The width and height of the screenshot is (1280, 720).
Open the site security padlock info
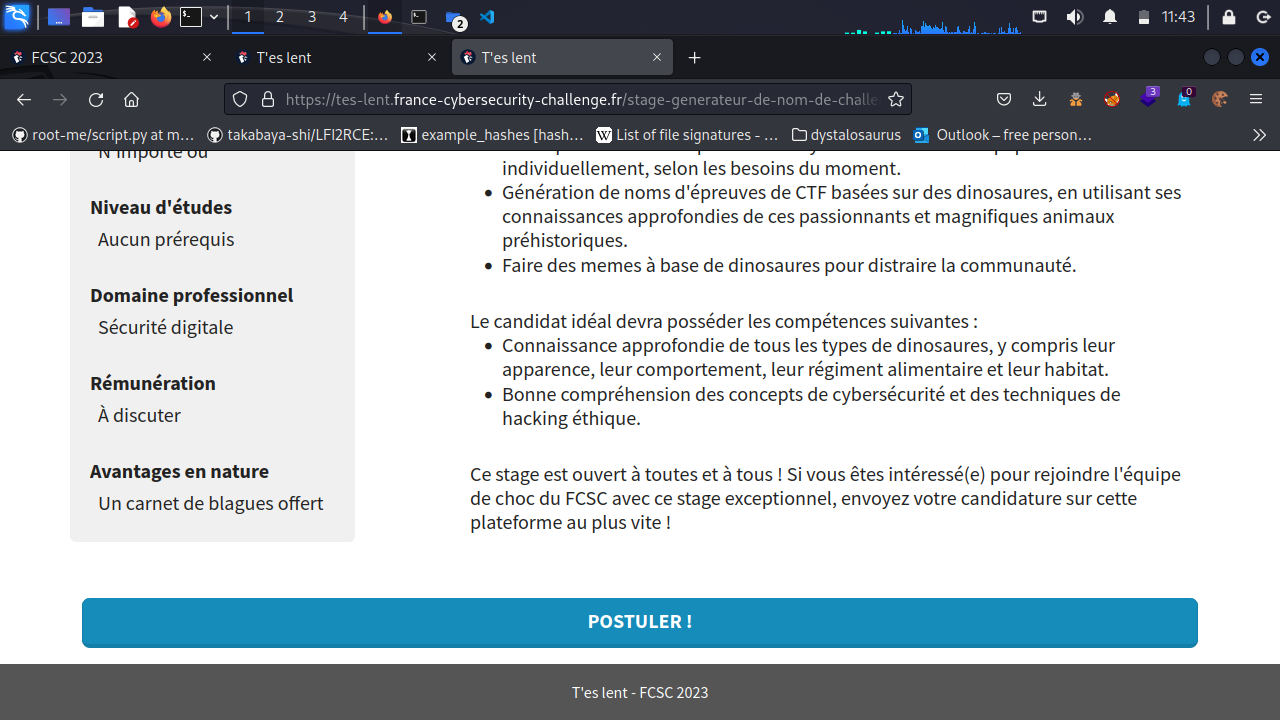pos(267,99)
